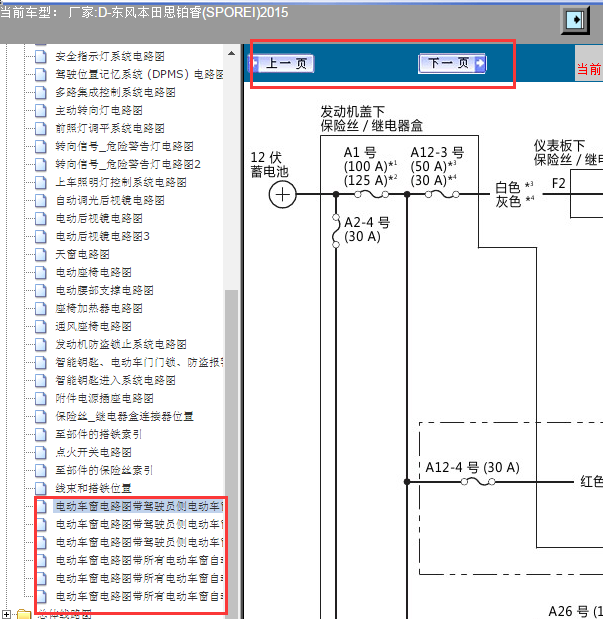Open the document icon for 至部件的搭铁索引
Viewport: 603px width, 619px height.
pyautogui.click(x=41, y=434)
